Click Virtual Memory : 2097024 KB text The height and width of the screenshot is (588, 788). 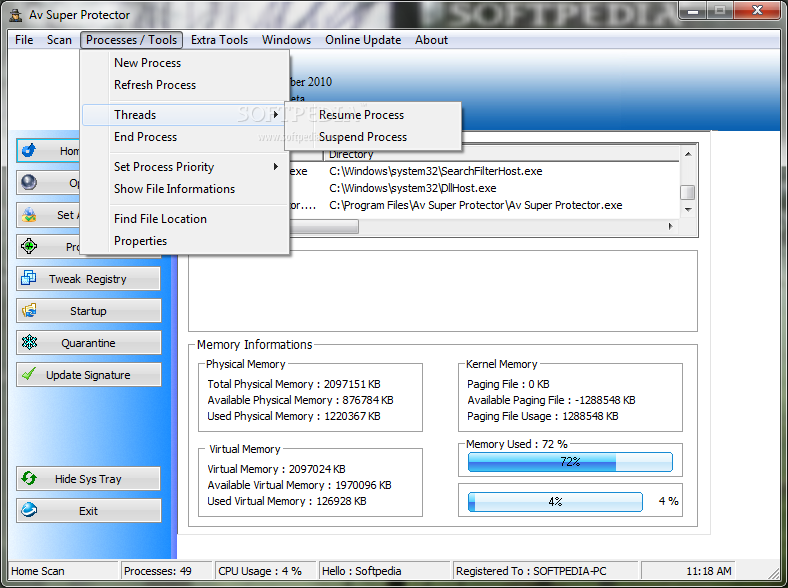[x=276, y=469]
